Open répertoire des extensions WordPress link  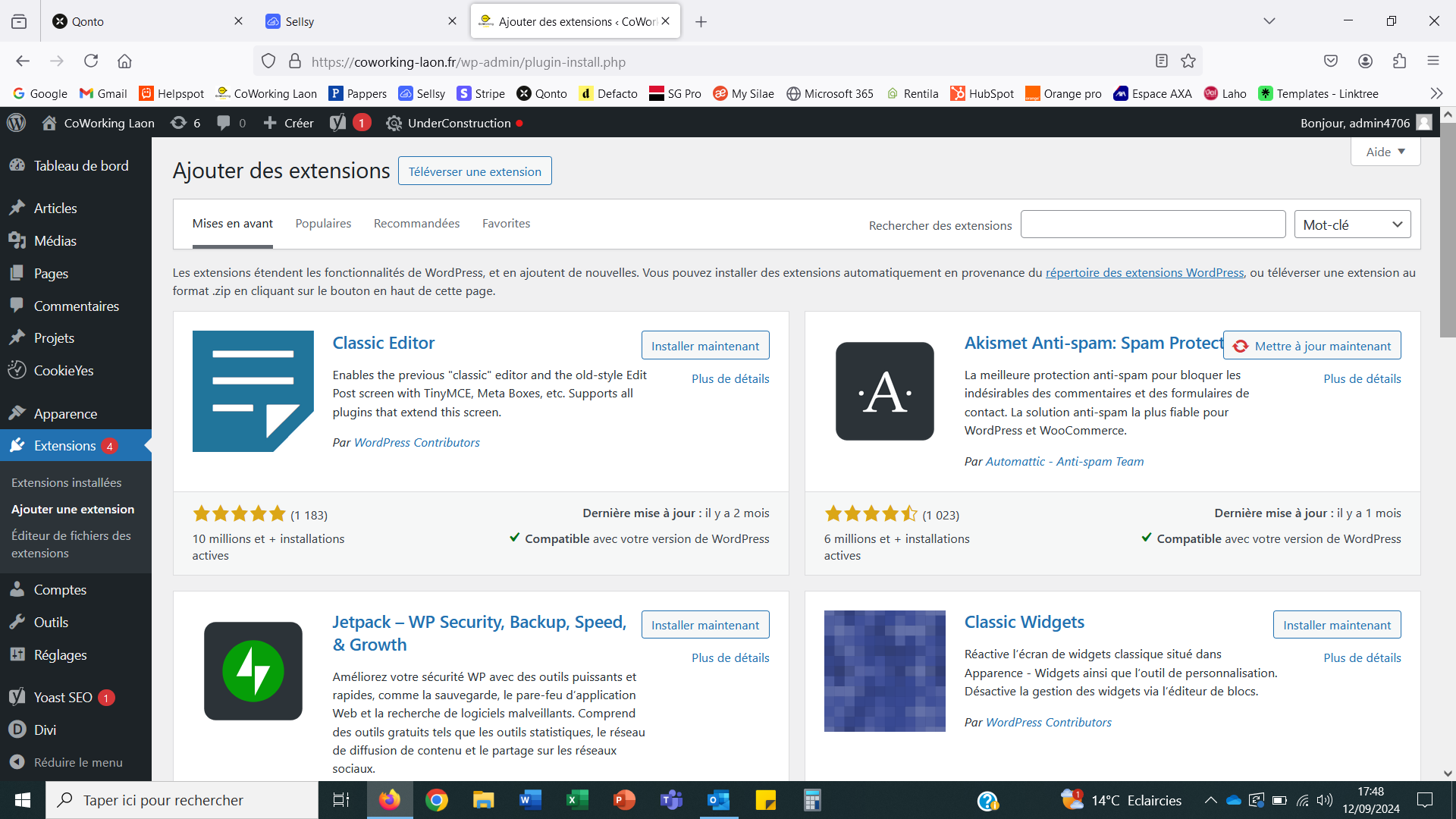1144,272
